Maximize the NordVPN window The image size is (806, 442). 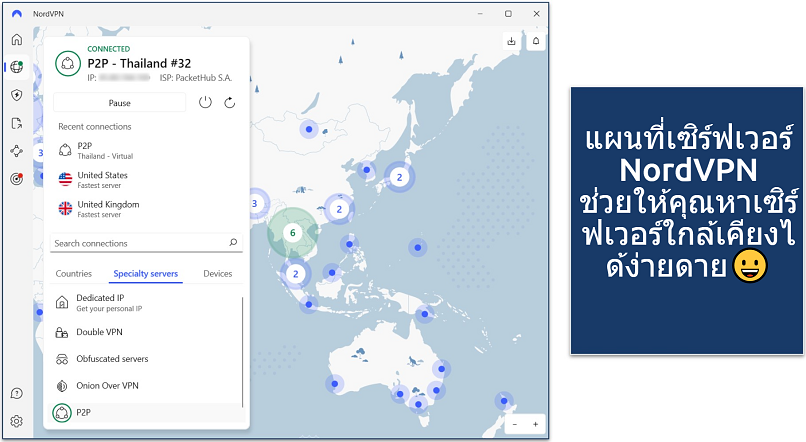(508, 14)
